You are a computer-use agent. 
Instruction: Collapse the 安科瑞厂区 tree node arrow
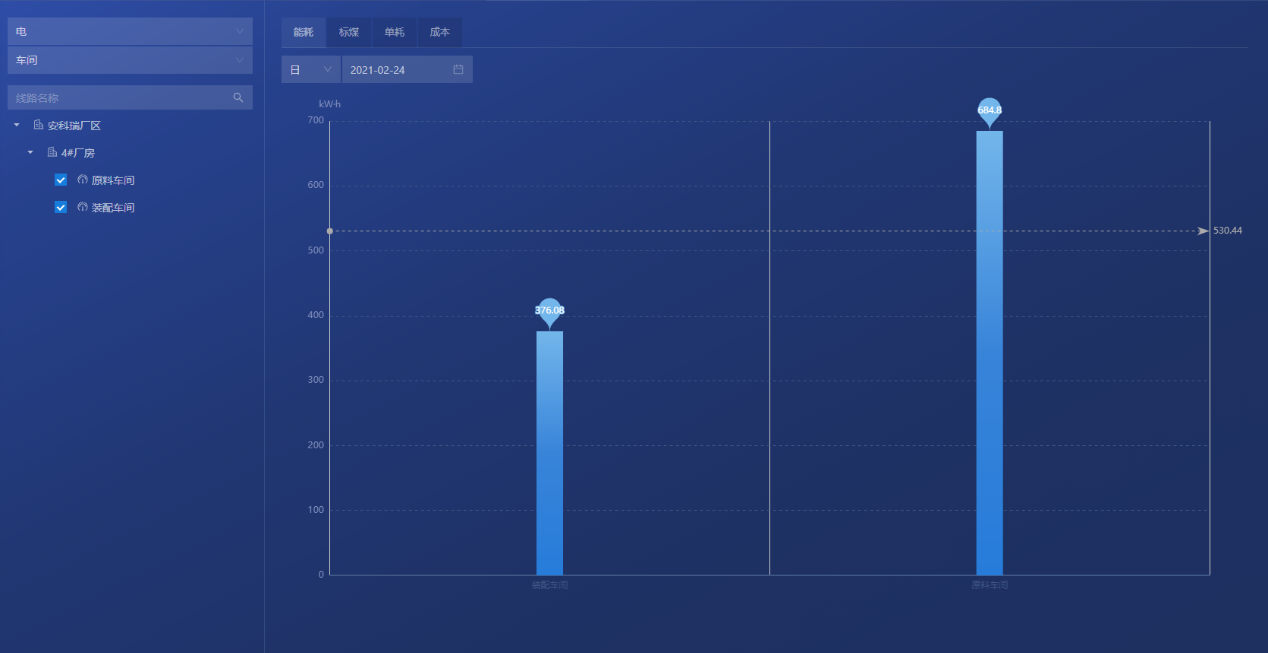(x=17, y=125)
